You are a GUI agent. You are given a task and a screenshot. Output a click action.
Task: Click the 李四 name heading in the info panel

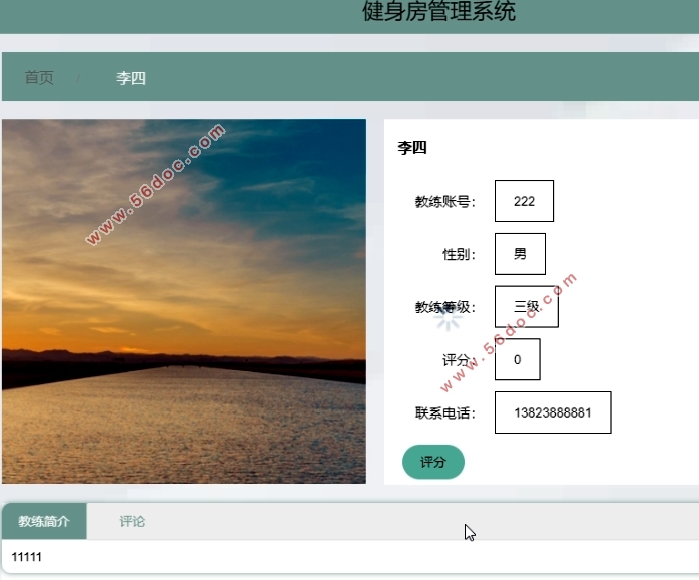coord(412,148)
